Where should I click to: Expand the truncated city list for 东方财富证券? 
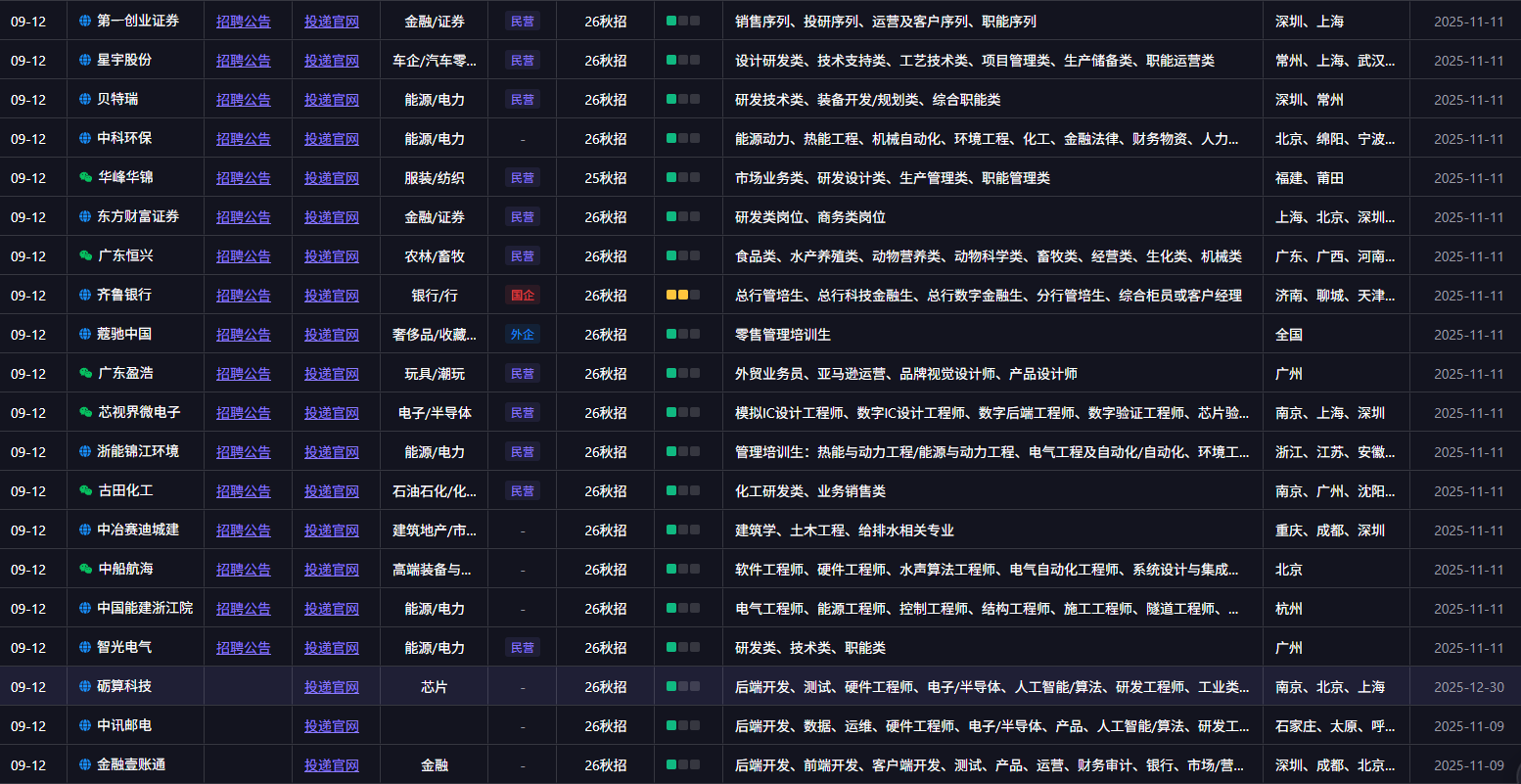(1338, 216)
